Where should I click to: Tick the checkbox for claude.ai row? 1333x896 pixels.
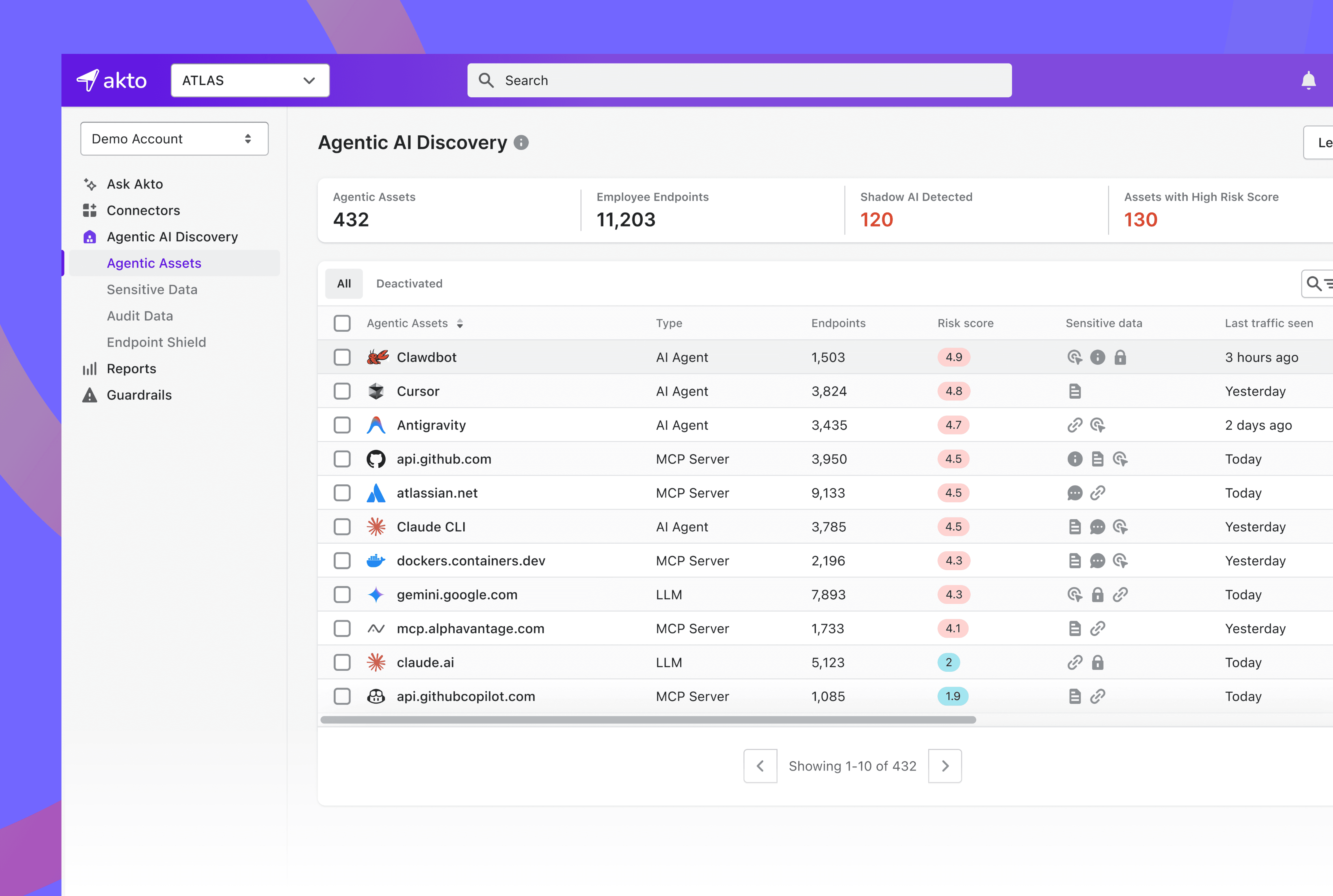pyautogui.click(x=342, y=662)
